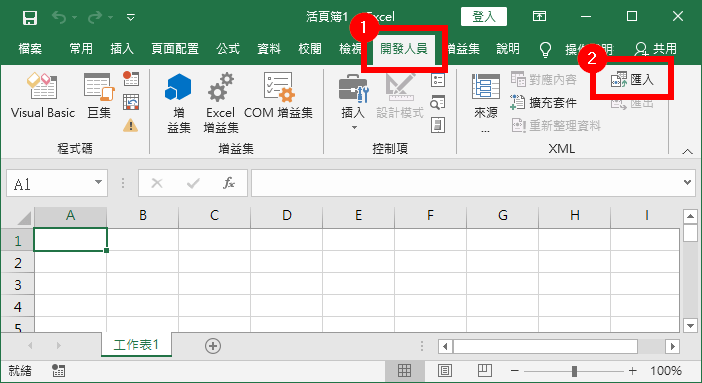The width and height of the screenshot is (702, 383).
Task: Open Quick Access Toolbar customize dropdown
Action: tap(131, 17)
